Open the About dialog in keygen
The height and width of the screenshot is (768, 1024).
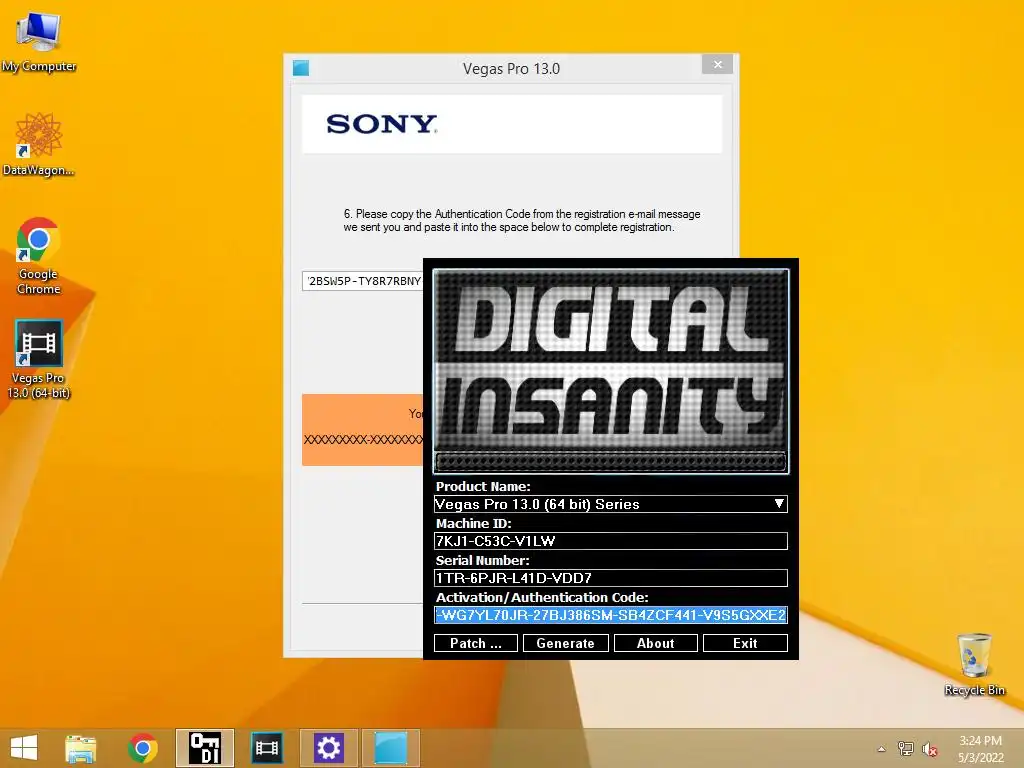[x=656, y=643]
